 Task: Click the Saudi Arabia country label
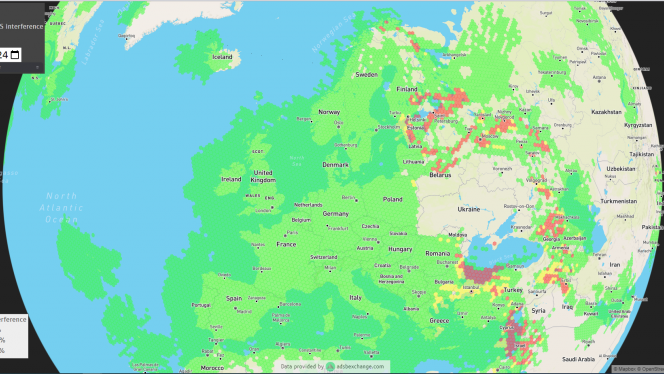(578, 359)
